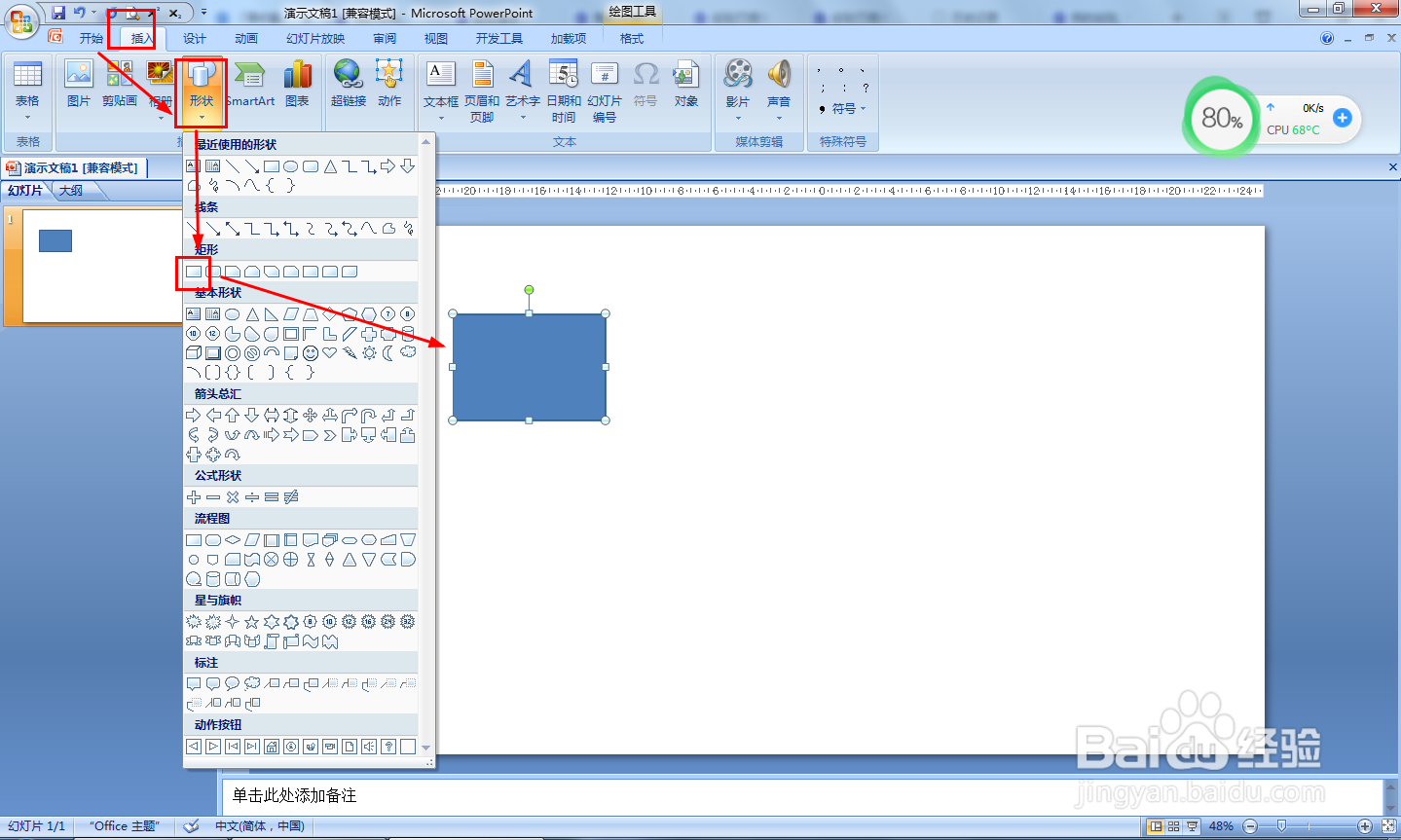This screenshot has height=840, width=1401.
Task: Switch to Normal view in status bar
Action: point(1156,826)
